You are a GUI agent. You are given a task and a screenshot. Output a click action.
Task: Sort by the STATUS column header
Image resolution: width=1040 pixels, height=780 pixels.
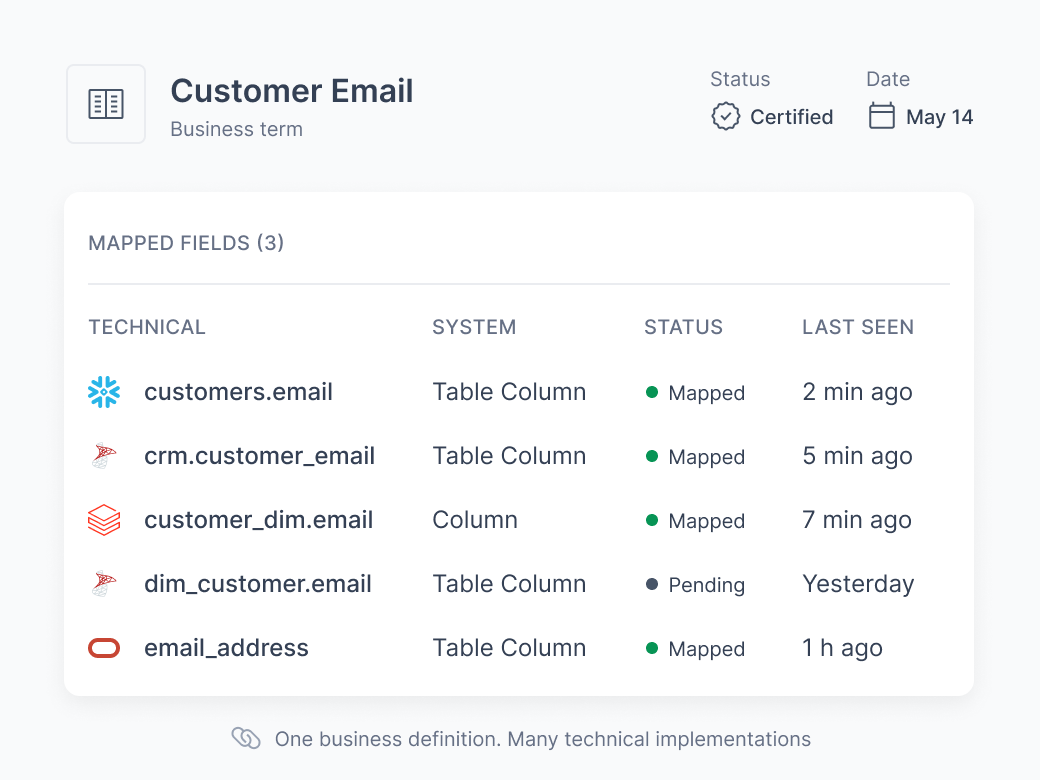coord(683,327)
